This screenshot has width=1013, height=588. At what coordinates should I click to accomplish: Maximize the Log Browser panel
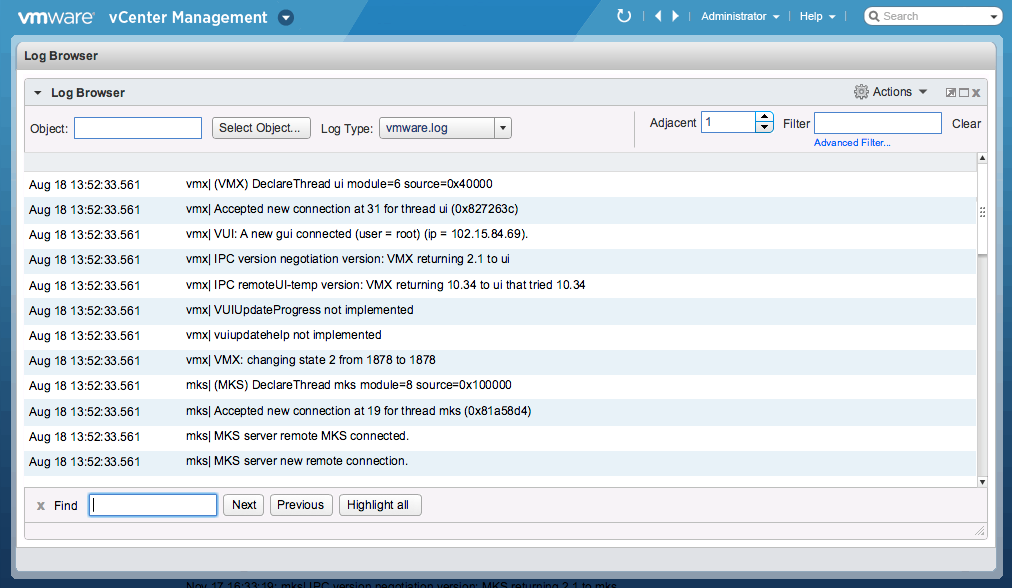point(963,93)
